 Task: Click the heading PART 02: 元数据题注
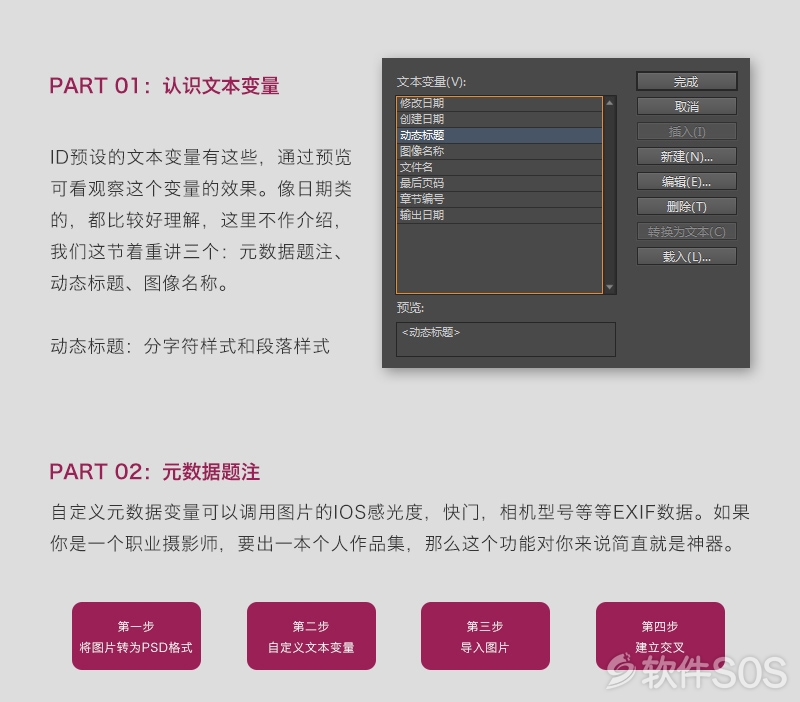pyautogui.click(x=155, y=472)
